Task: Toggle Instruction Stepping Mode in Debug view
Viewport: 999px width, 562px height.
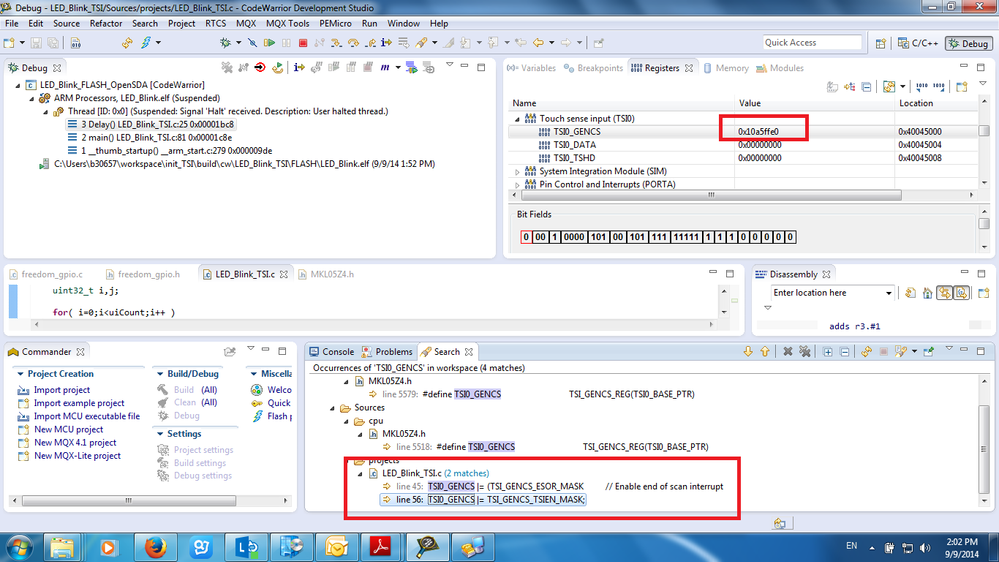Action: click(299, 68)
